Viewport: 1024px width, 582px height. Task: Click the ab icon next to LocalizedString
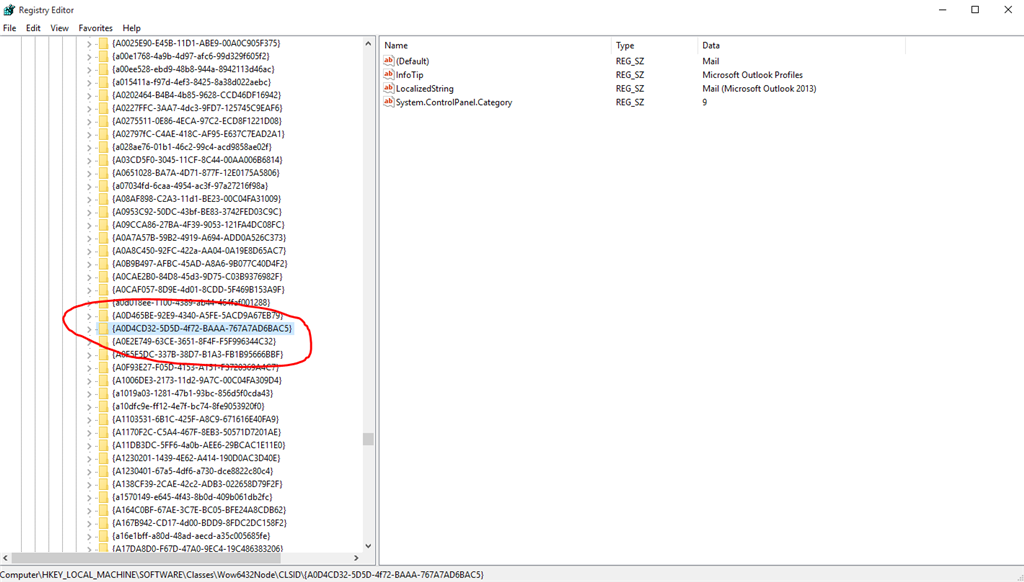[388, 88]
